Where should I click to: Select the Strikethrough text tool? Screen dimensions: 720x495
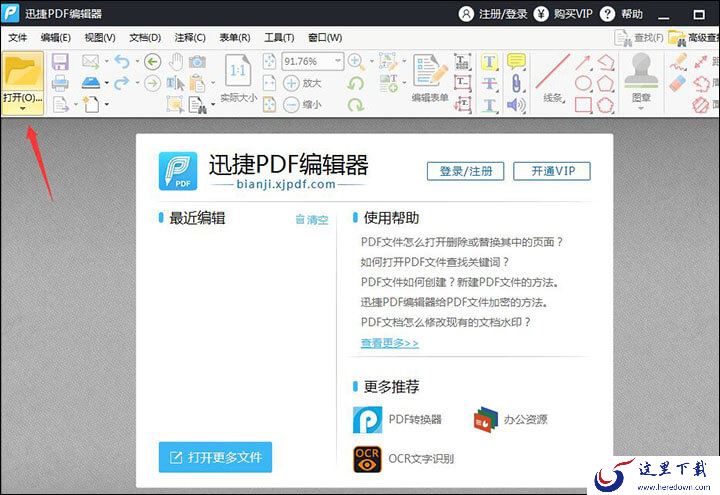pos(489,84)
